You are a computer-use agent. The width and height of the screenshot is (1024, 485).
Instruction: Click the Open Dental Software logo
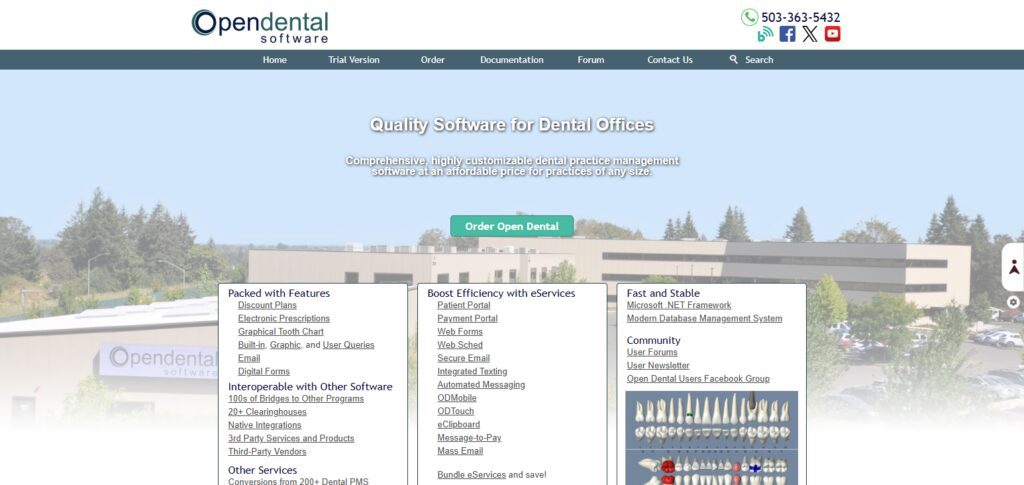point(260,26)
